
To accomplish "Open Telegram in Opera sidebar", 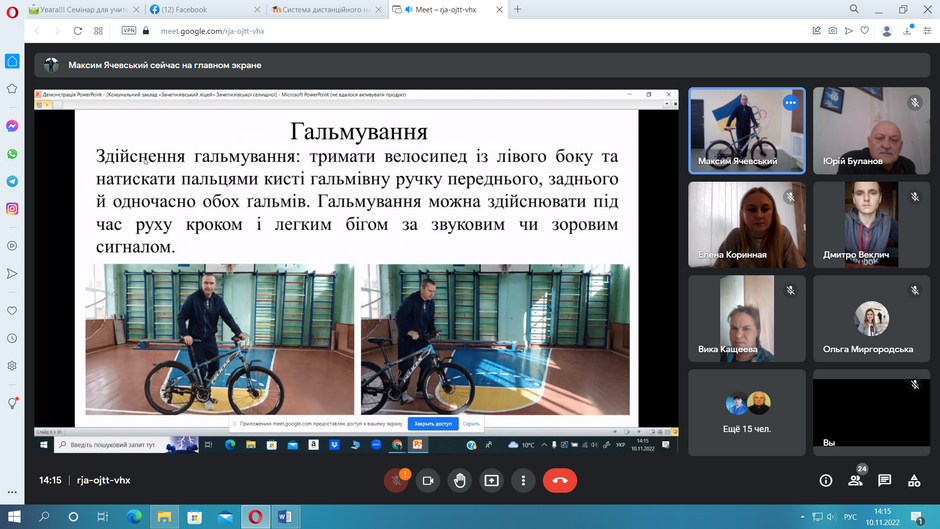I will [x=12, y=181].
